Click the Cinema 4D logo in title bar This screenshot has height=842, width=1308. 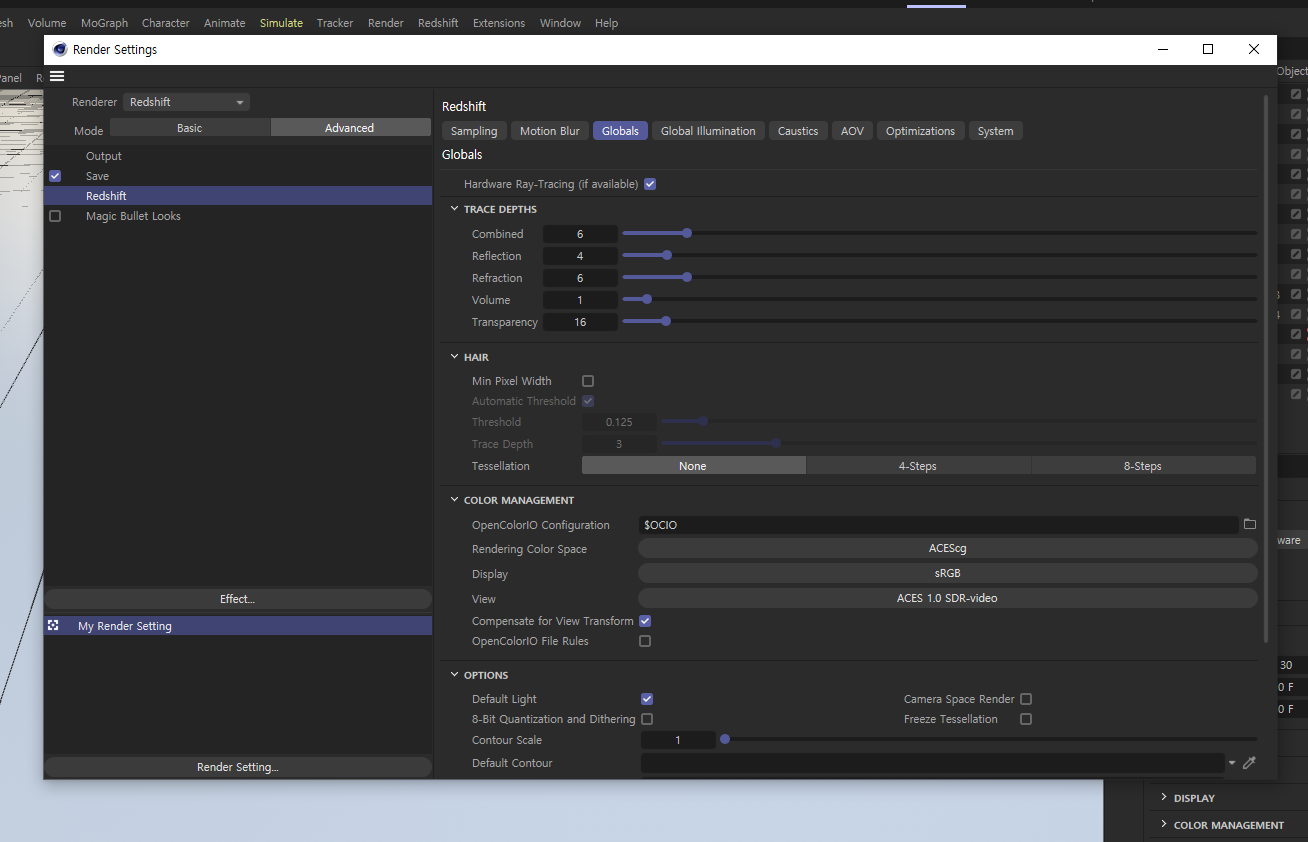pyautogui.click(x=60, y=49)
